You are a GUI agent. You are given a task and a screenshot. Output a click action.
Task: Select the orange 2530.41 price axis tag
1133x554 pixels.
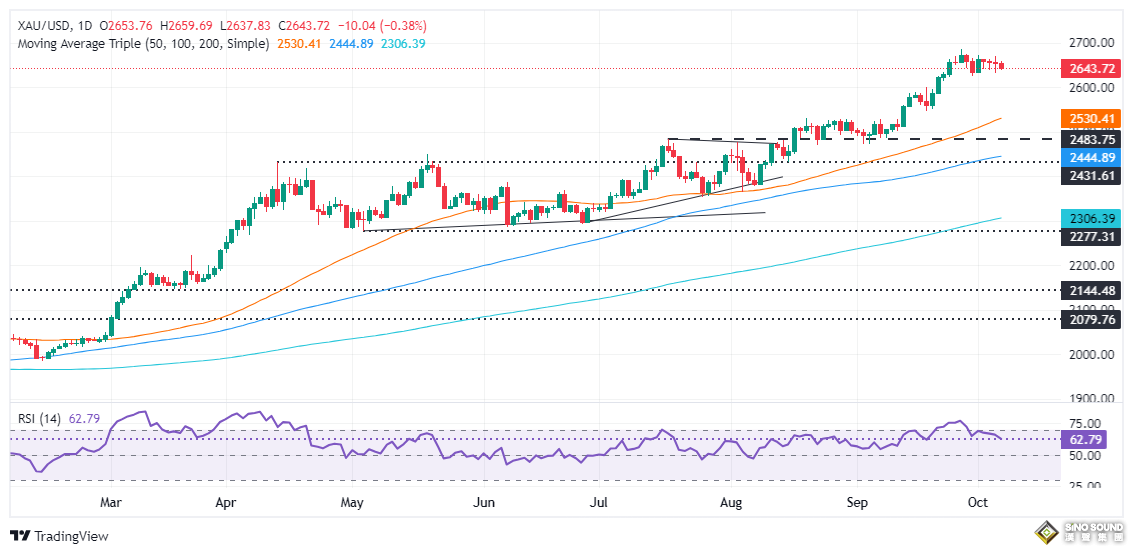point(1094,119)
